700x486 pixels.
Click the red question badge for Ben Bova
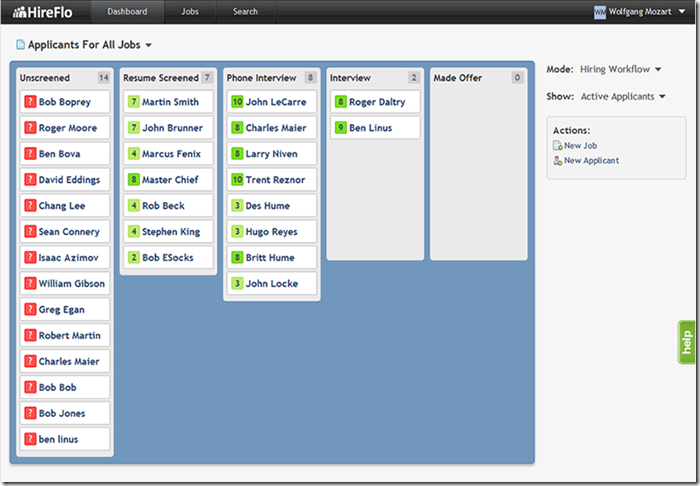(30, 154)
